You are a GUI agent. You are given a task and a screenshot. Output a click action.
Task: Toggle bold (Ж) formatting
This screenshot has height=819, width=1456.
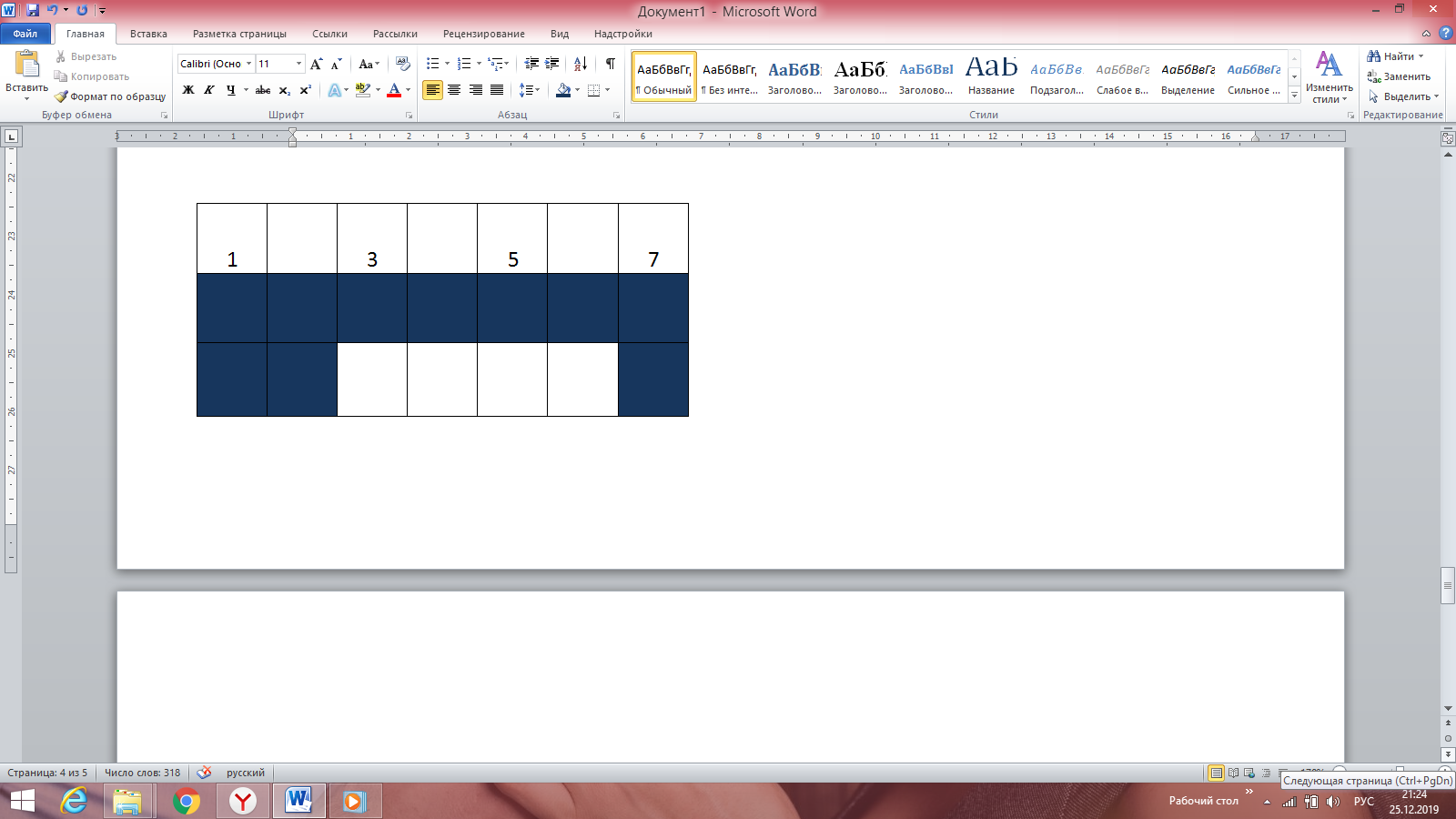tap(188, 90)
